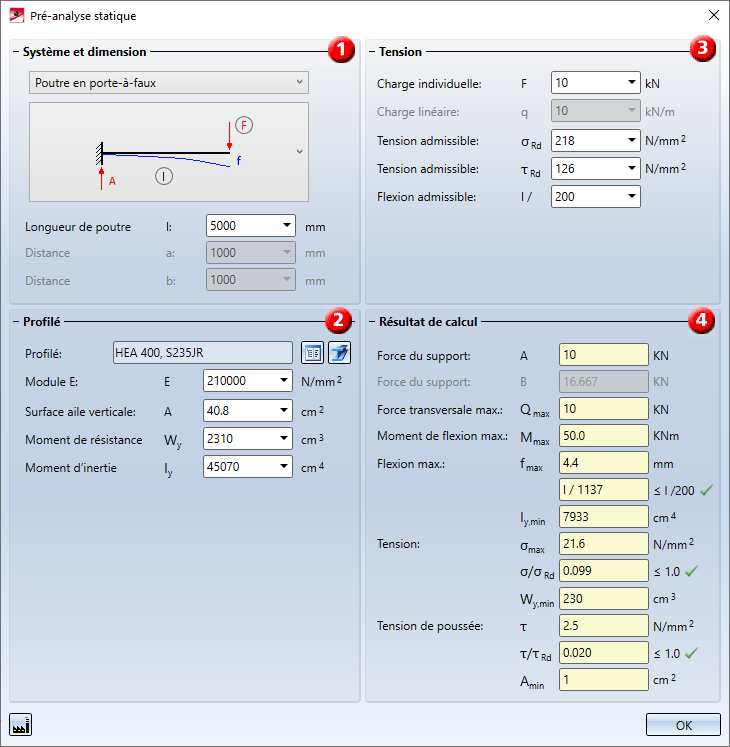
Task: Open the Moment d'inertie Iy dropdown
Action: (284, 467)
